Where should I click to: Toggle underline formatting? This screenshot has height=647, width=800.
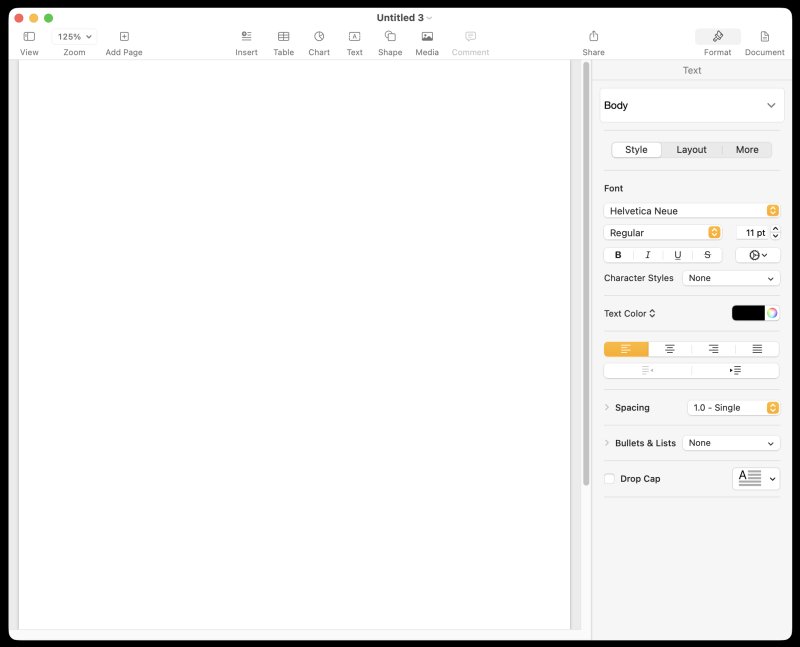[677, 255]
